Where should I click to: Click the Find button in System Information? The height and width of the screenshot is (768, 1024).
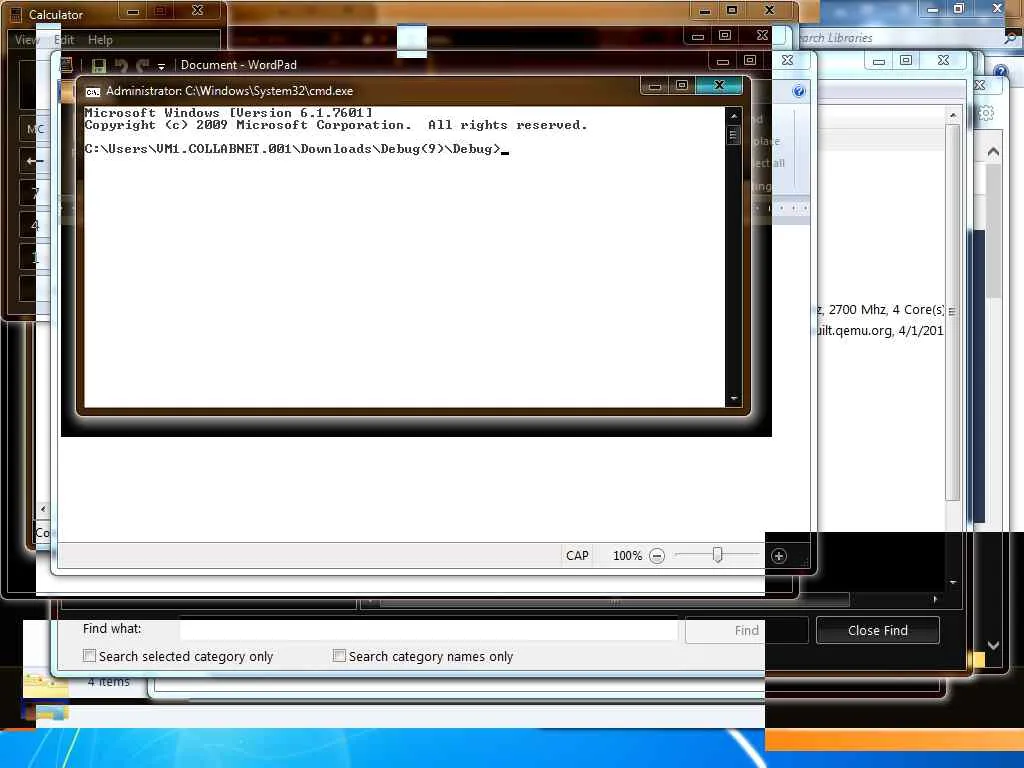point(746,631)
